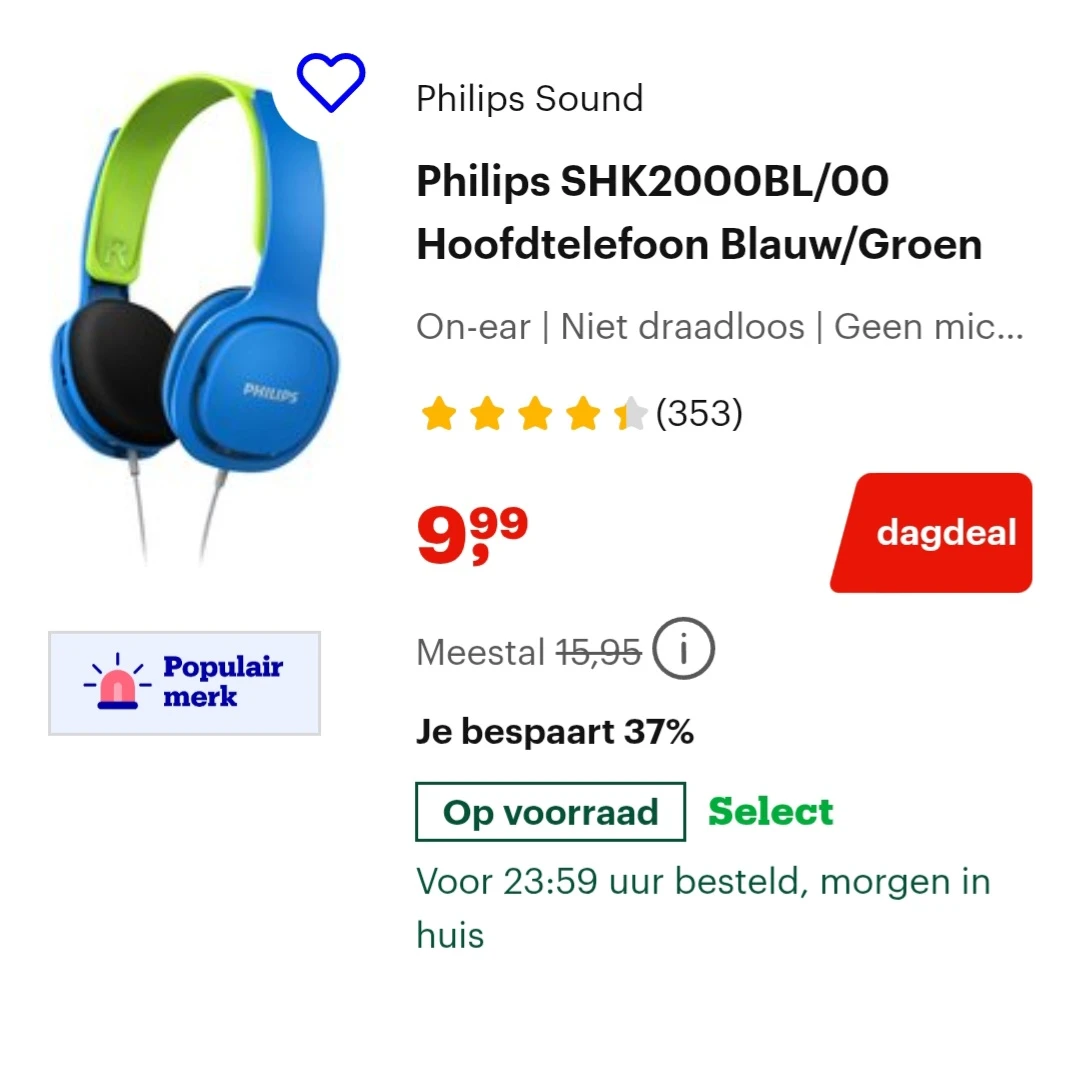Image resolution: width=1076 pixels, height=1074 pixels.
Task: Click the Je bespaart 37% text
Action: click(x=555, y=732)
